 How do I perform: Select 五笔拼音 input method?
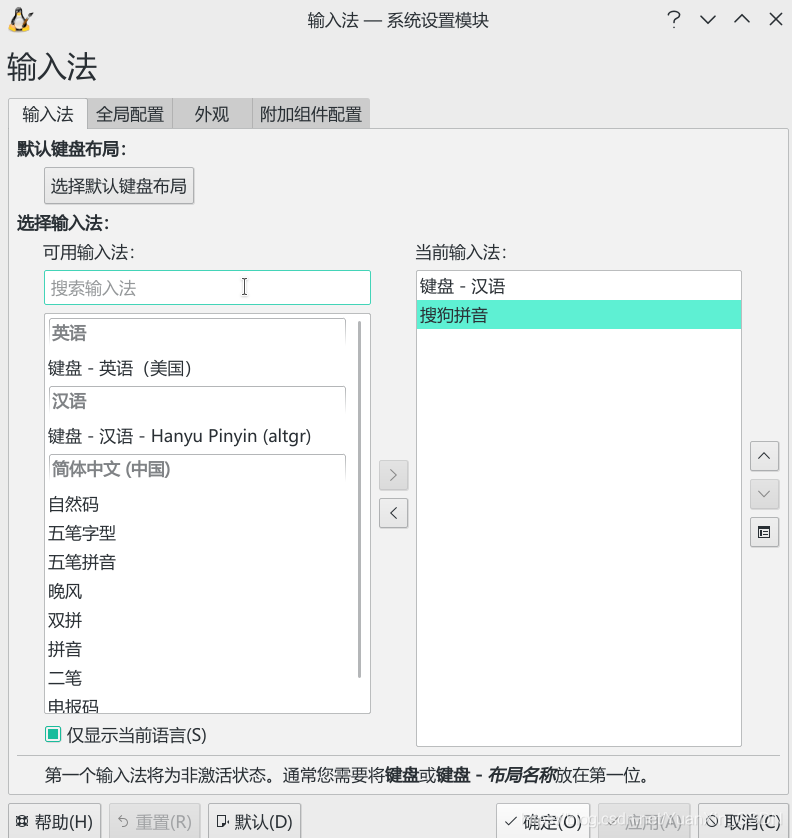coord(198,562)
